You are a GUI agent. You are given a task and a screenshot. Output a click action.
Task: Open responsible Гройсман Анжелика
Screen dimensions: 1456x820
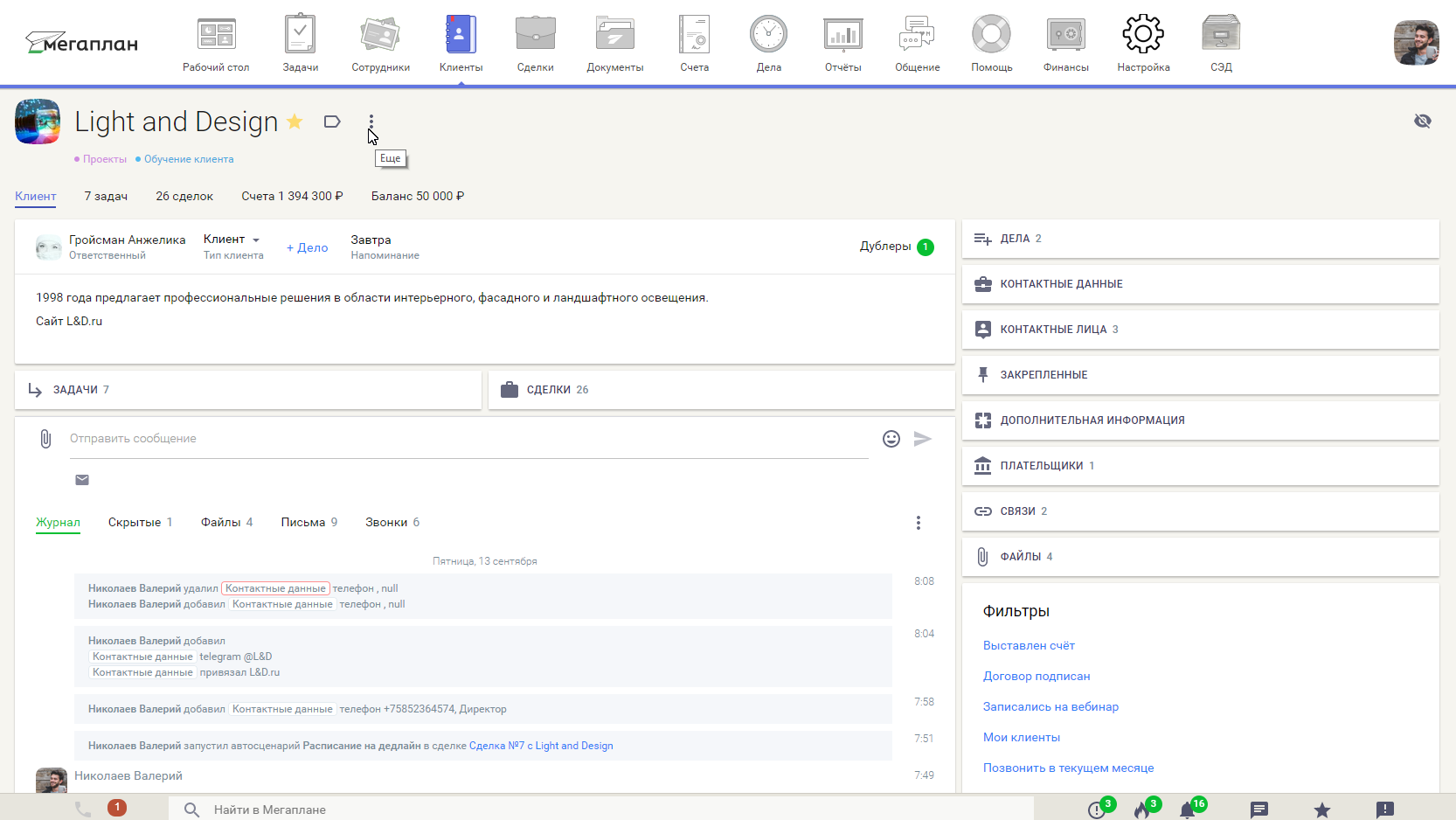coord(128,240)
